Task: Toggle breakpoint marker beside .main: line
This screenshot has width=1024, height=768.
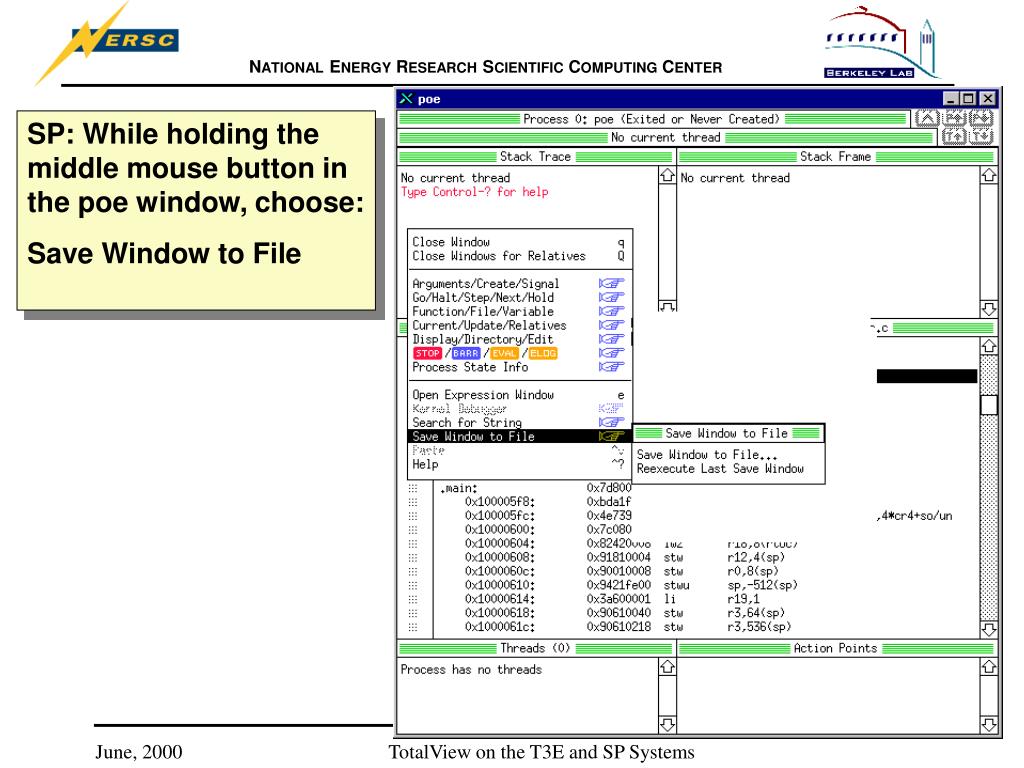Action: coord(413,488)
